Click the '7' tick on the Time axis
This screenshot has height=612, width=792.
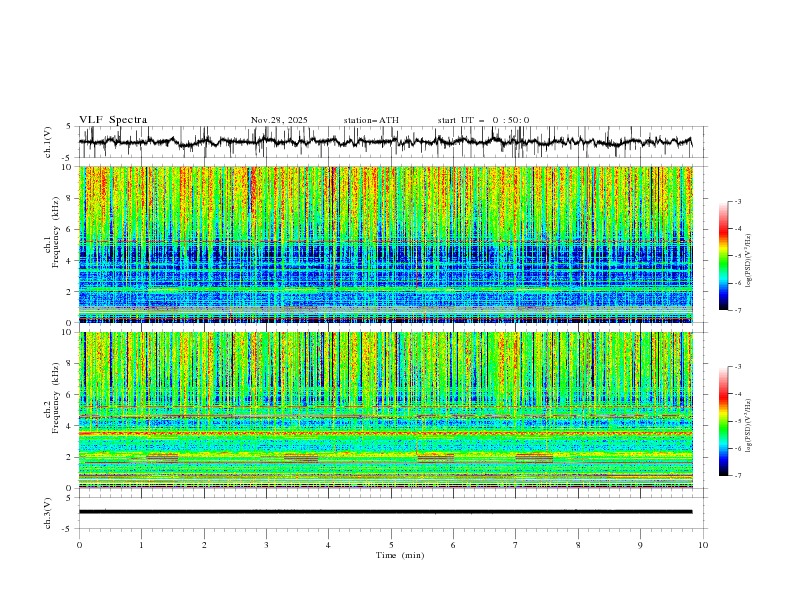click(x=516, y=545)
